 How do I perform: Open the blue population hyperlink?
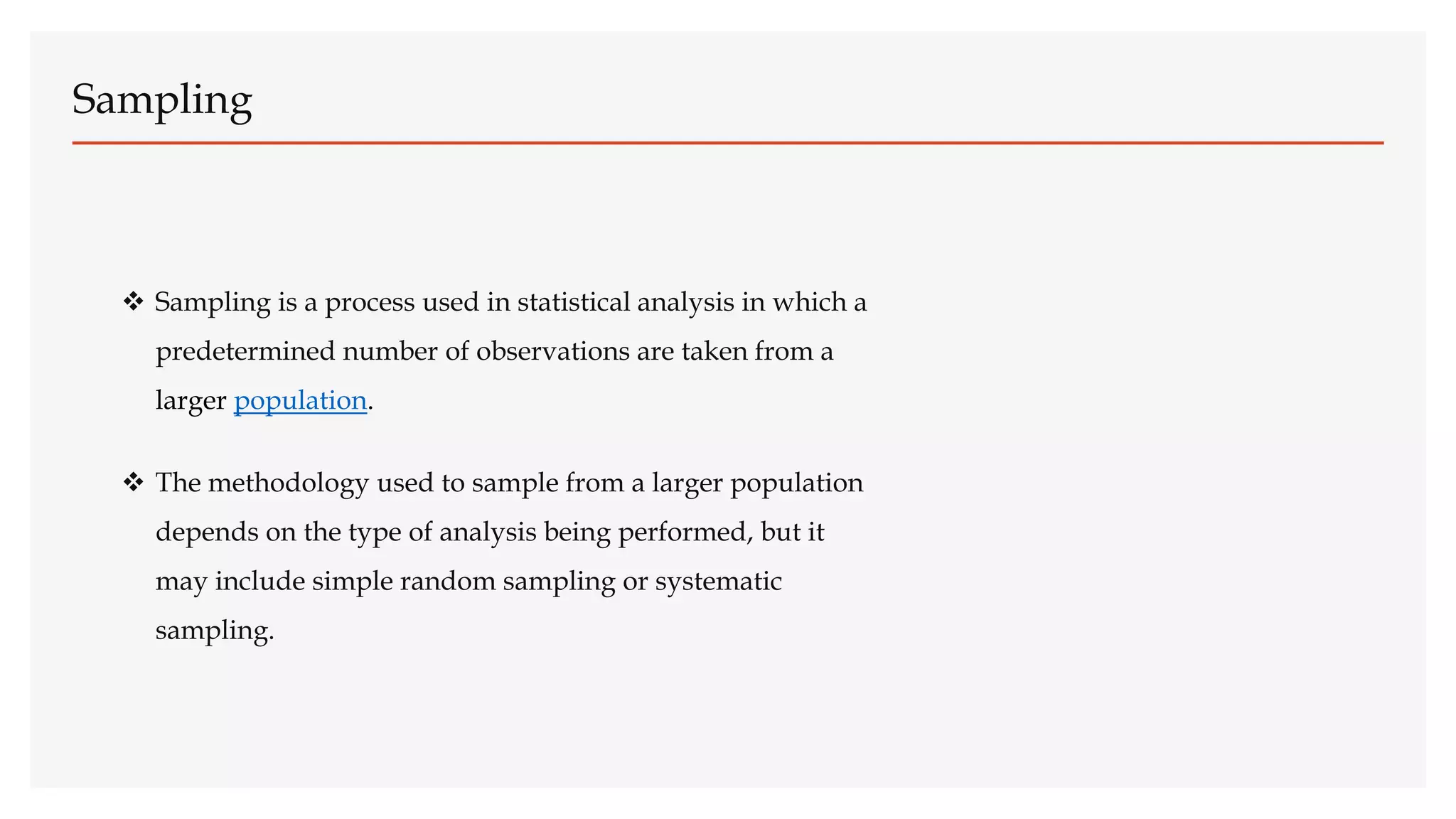[x=300, y=401]
